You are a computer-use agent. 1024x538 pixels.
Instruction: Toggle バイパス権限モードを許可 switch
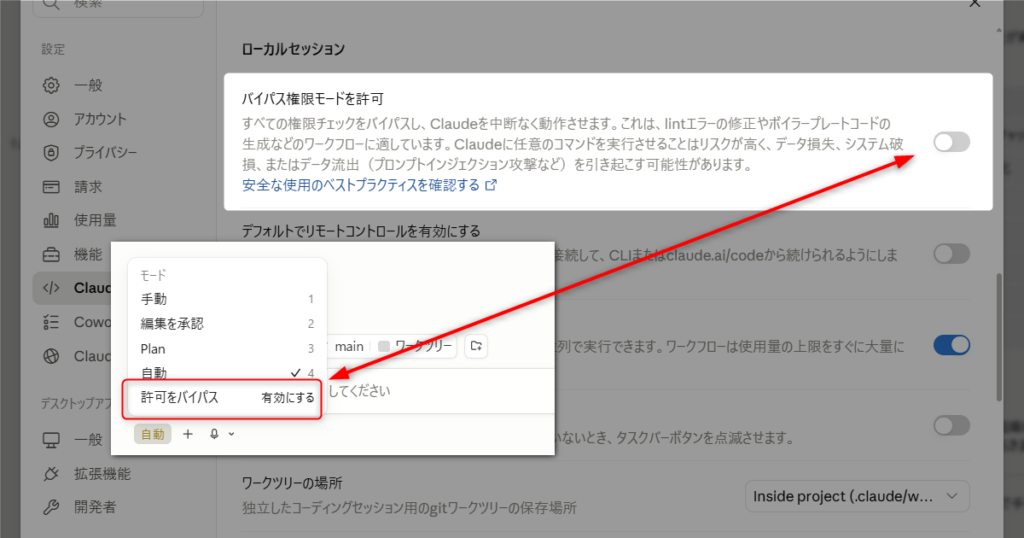952,142
